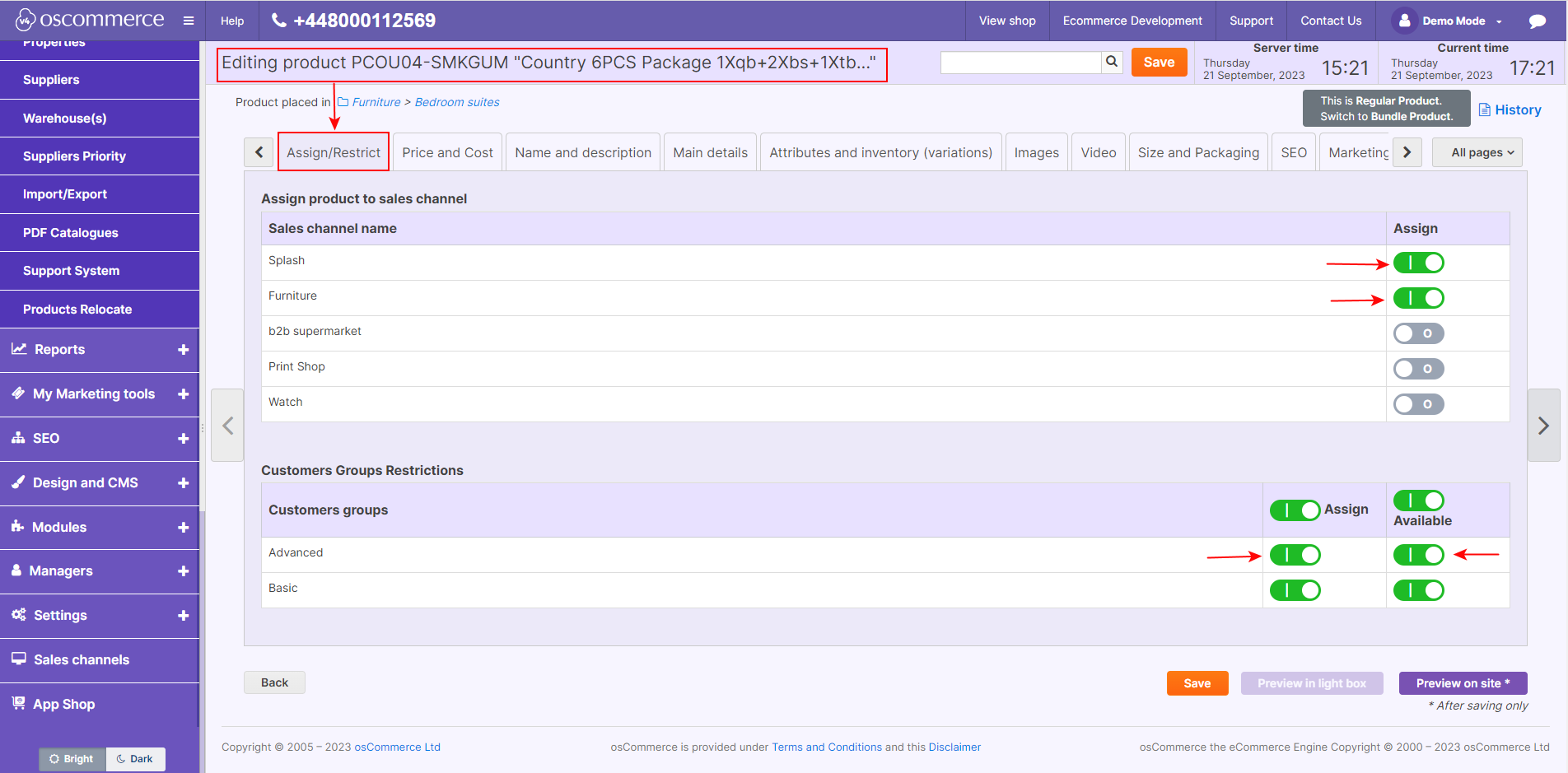Image resolution: width=1568 pixels, height=773 pixels.
Task: Open the Video tab
Action: (1098, 152)
